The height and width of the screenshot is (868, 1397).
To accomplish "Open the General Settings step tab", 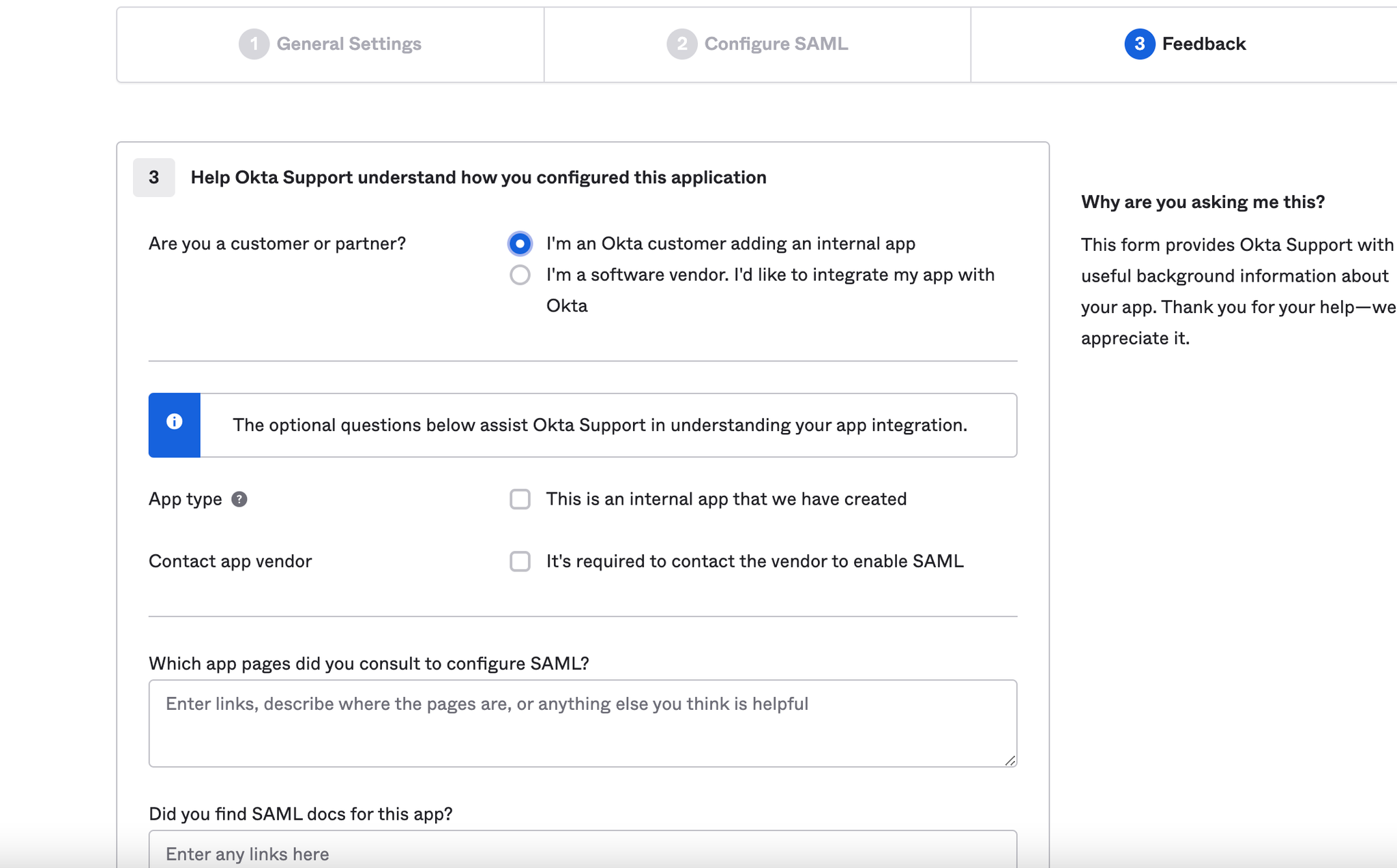I will coord(349,44).
